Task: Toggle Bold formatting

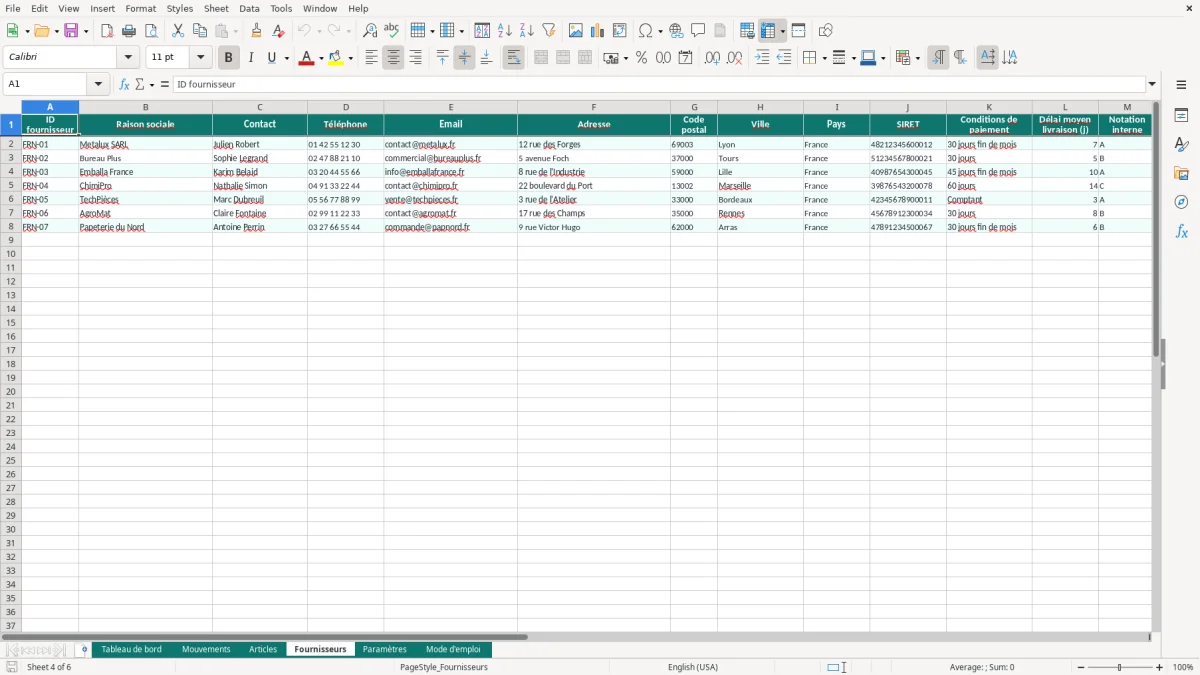Action: click(229, 58)
